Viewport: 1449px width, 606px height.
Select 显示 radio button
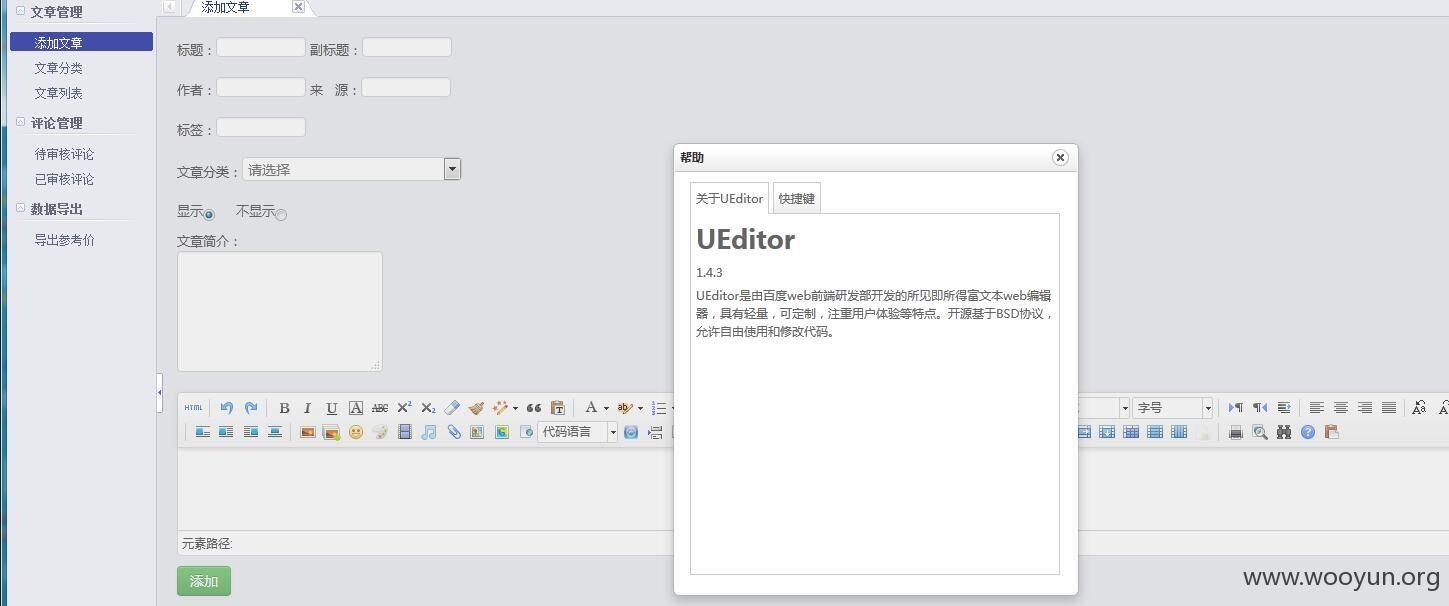209,214
